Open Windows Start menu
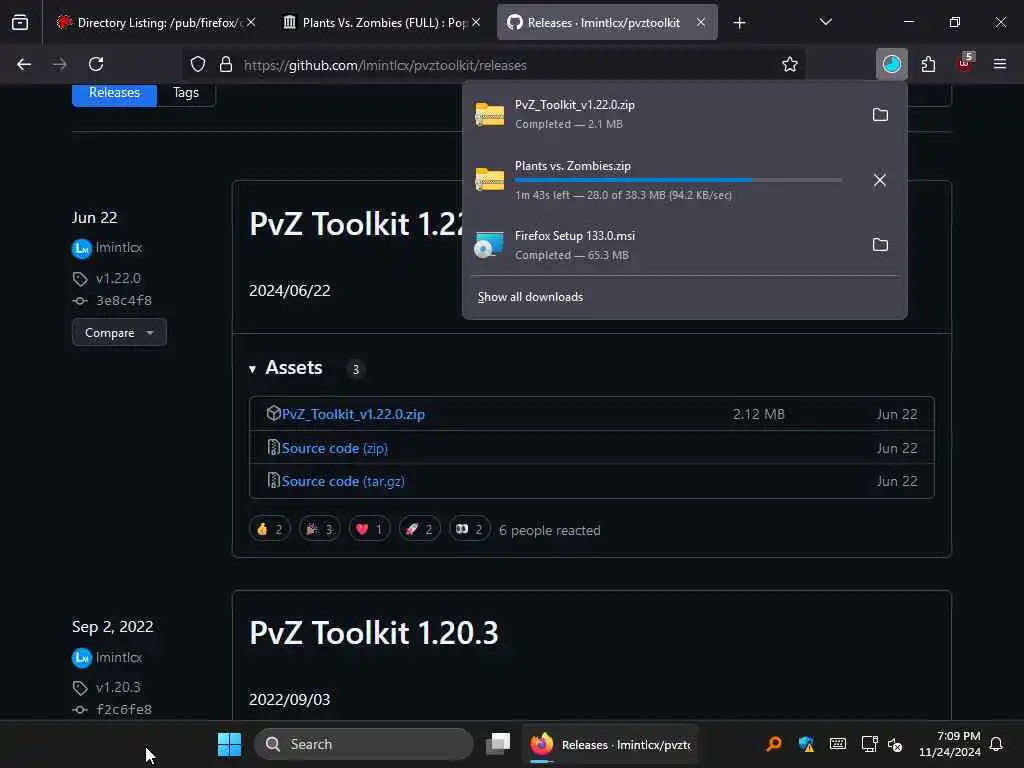 click(x=229, y=744)
